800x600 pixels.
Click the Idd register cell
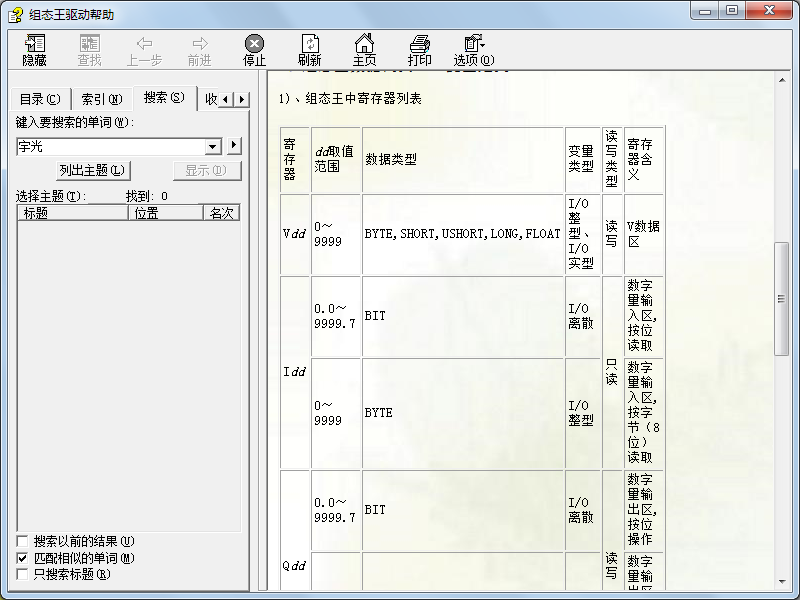[295, 372]
